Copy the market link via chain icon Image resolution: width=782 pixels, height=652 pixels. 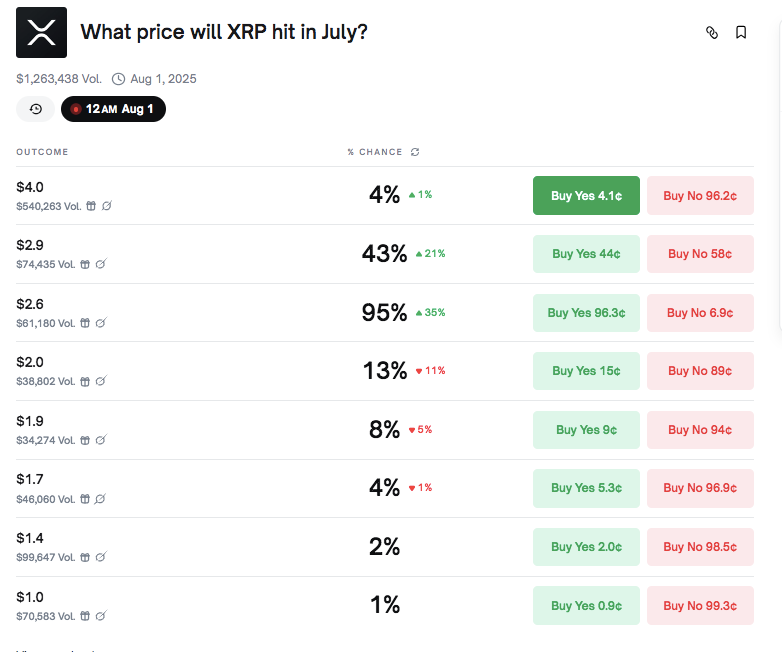click(712, 33)
